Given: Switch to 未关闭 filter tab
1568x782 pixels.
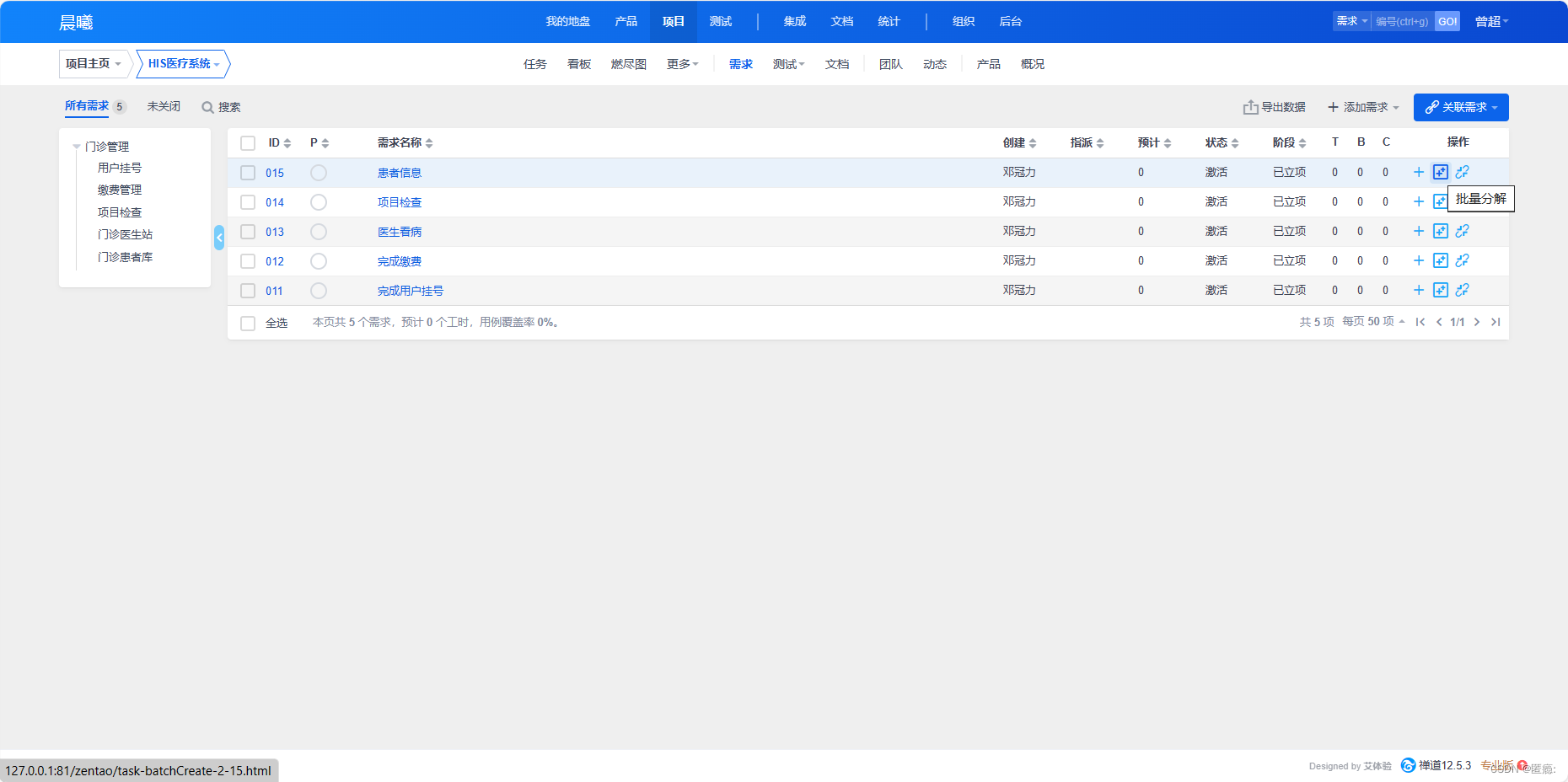Looking at the screenshot, I should tap(164, 106).
